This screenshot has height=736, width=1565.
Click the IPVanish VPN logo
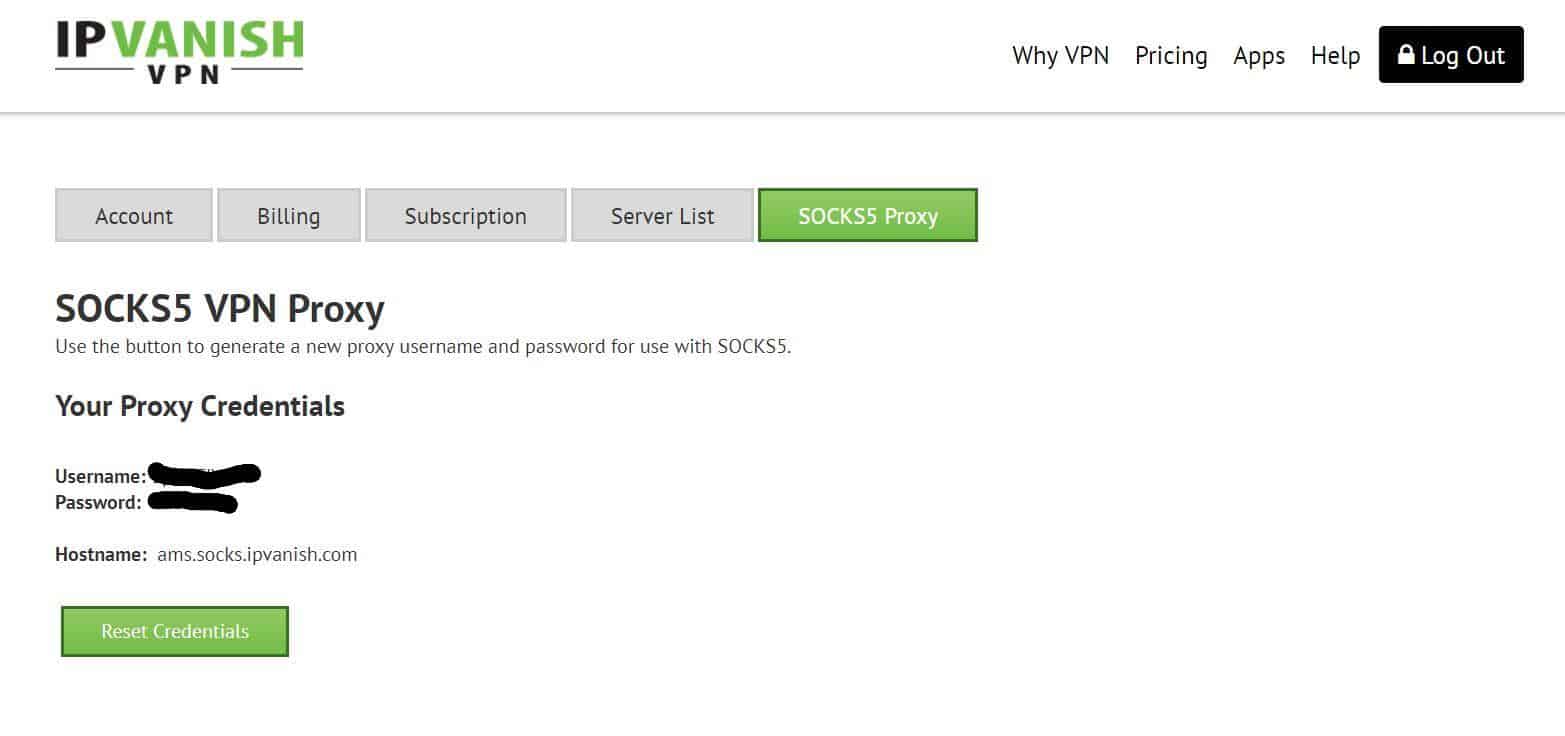[179, 51]
